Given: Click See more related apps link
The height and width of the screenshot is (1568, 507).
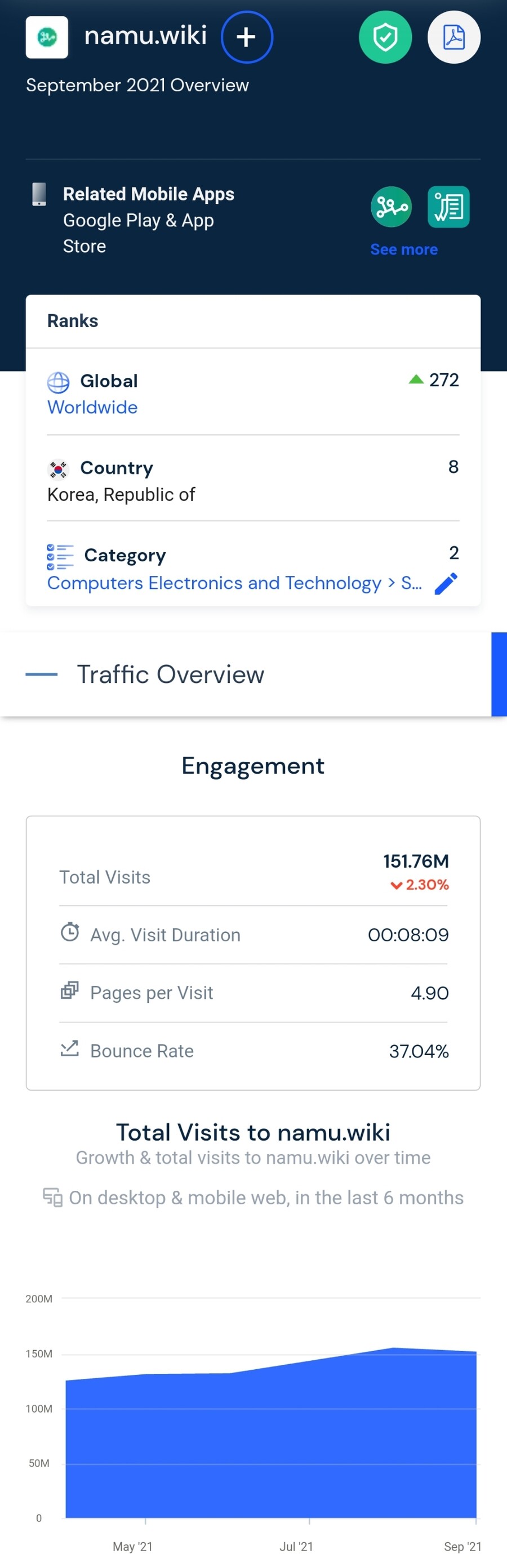Looking at the screenshot, I should click(x=404, y=249).
